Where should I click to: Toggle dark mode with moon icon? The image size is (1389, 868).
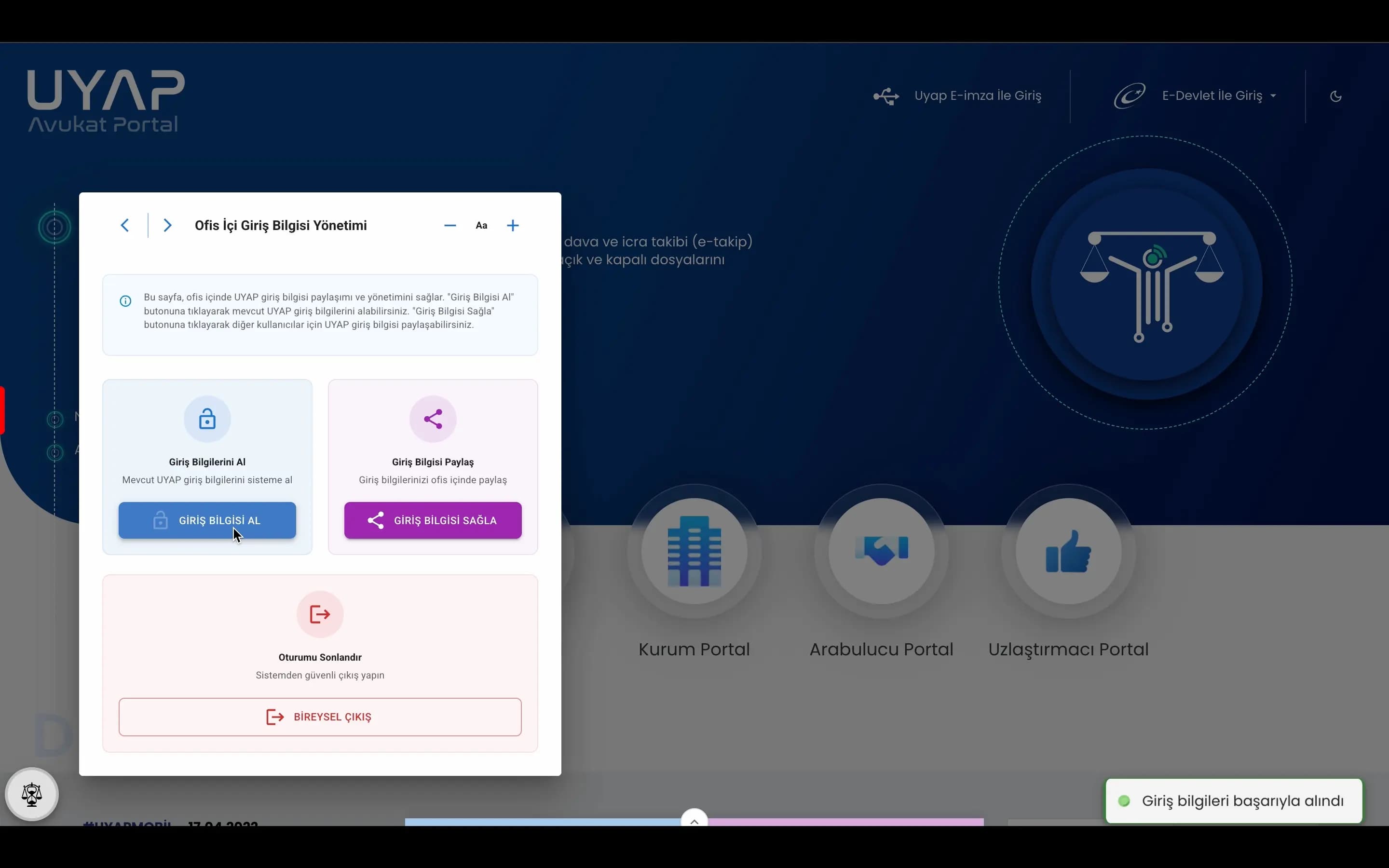pos(1335,96)
